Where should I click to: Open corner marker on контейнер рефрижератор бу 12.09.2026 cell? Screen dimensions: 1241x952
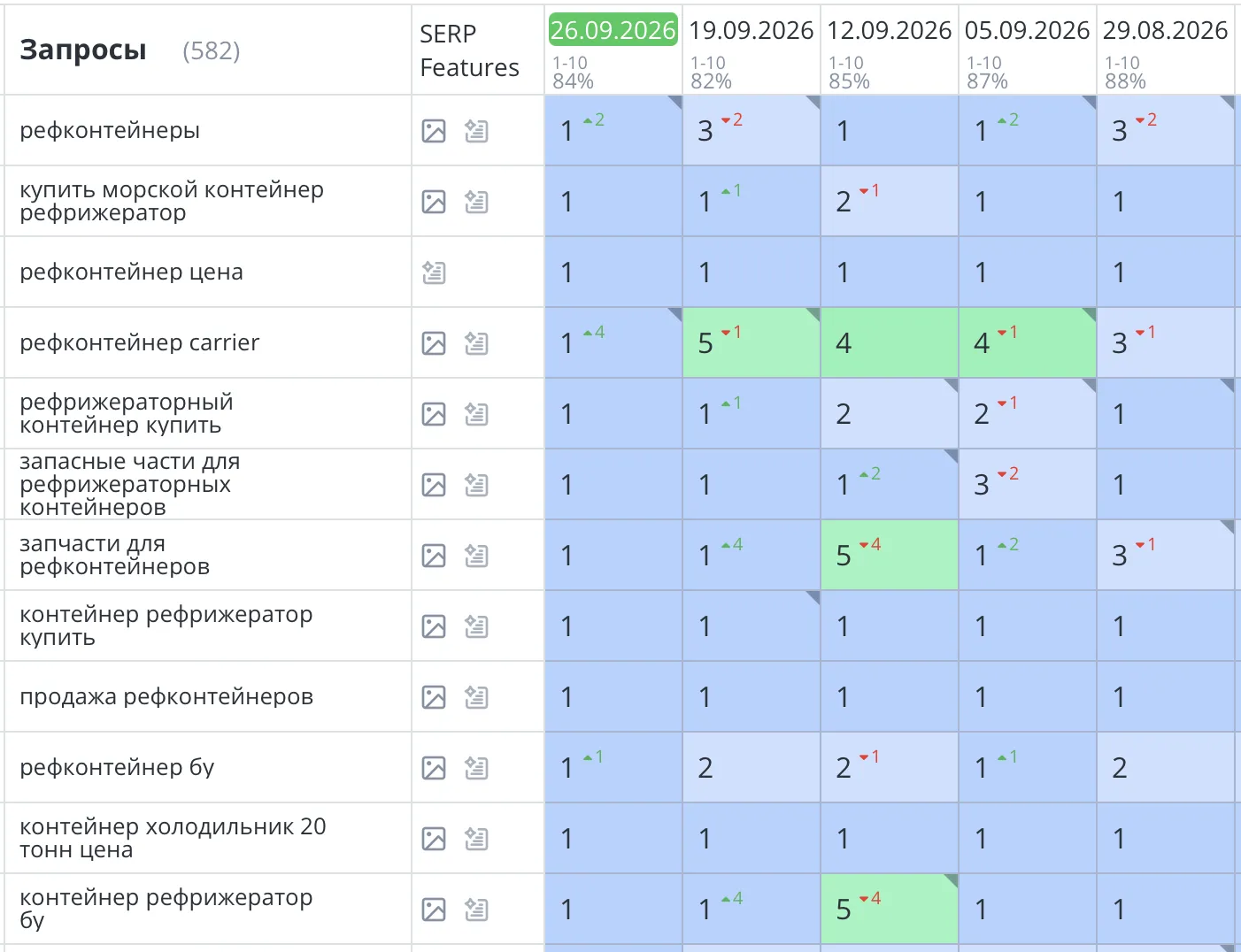952,879
